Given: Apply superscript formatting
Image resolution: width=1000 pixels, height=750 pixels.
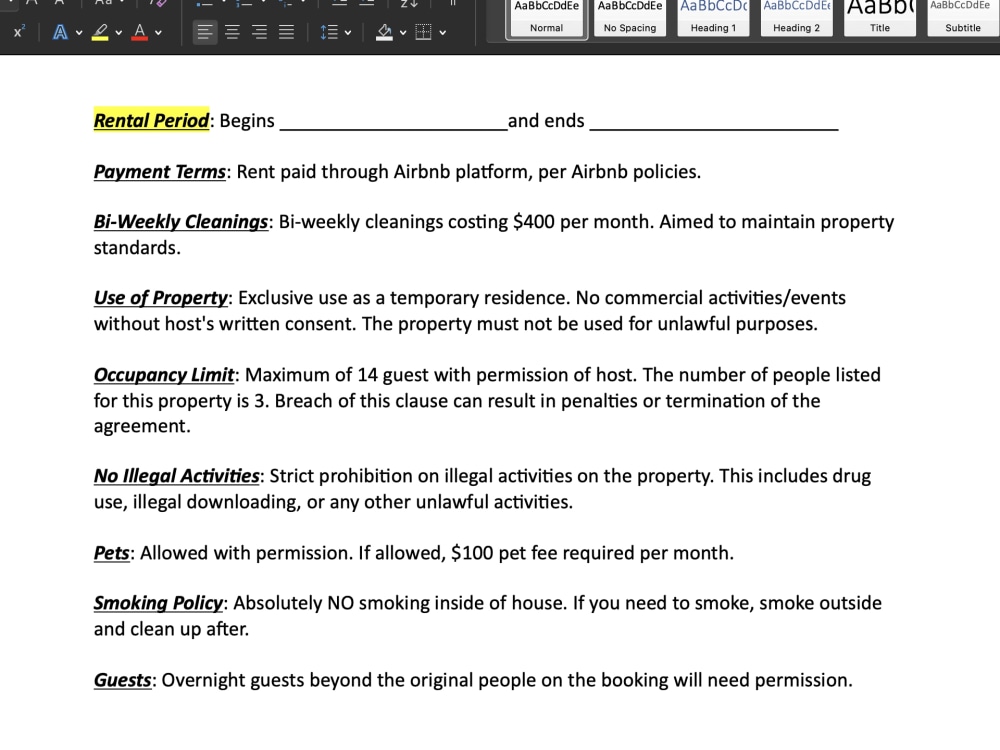Looking at the screenshot, I should (18, 32).
